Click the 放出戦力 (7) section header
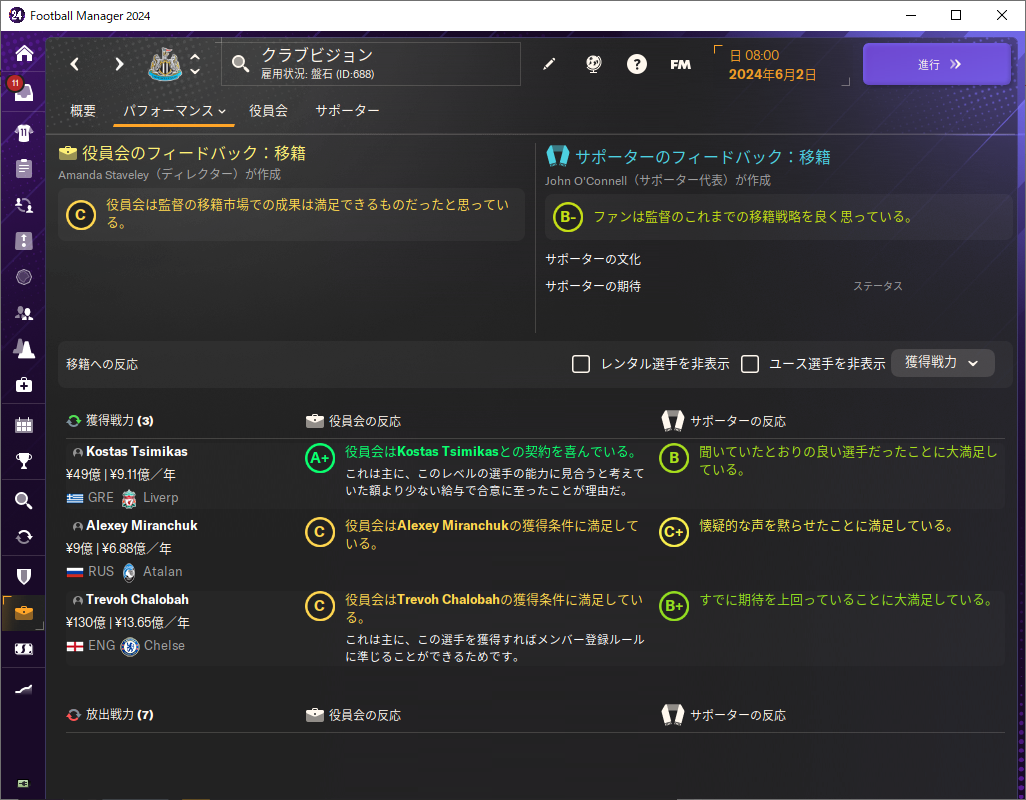This screenshot has width=1026, height=800. tap(119, 714)
